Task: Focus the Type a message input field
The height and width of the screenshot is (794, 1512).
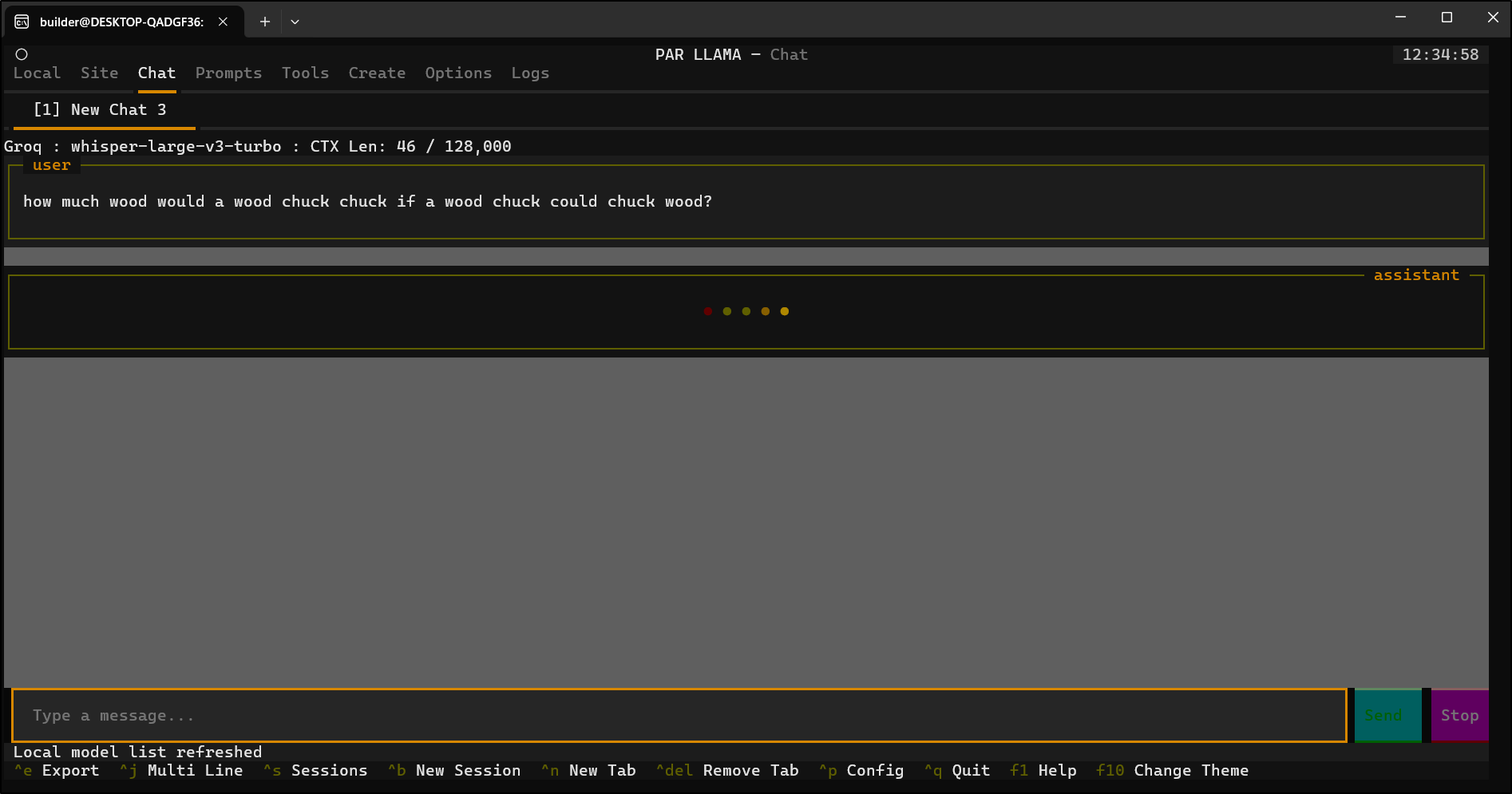Action: coord(679,716)
